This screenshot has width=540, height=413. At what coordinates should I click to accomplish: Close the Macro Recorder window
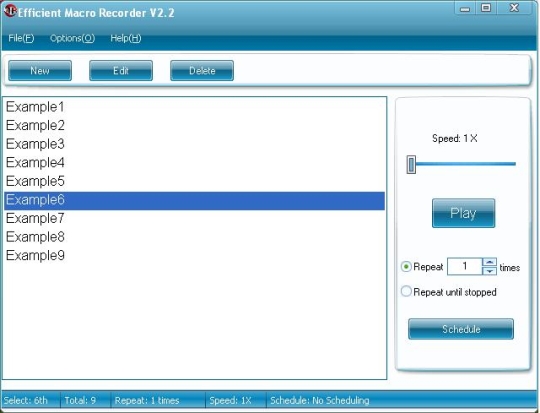pos(515,8)
